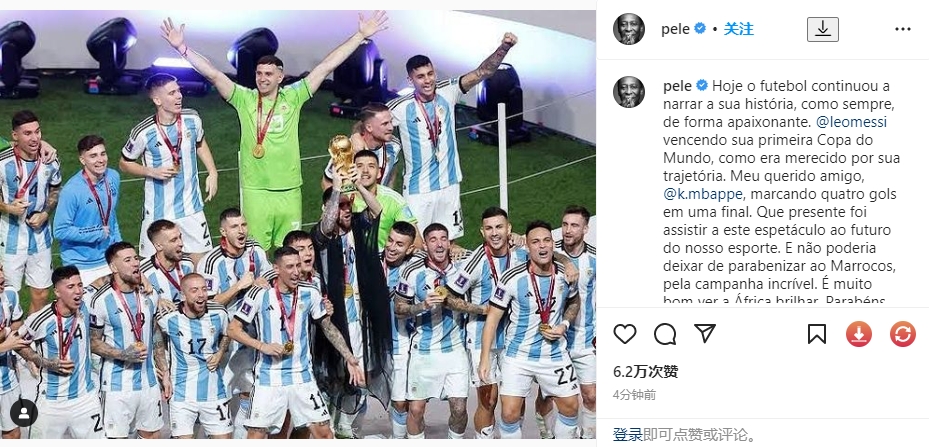Open comments via speech bubble icon
This screenshot has height=447, width=929.
665,334
